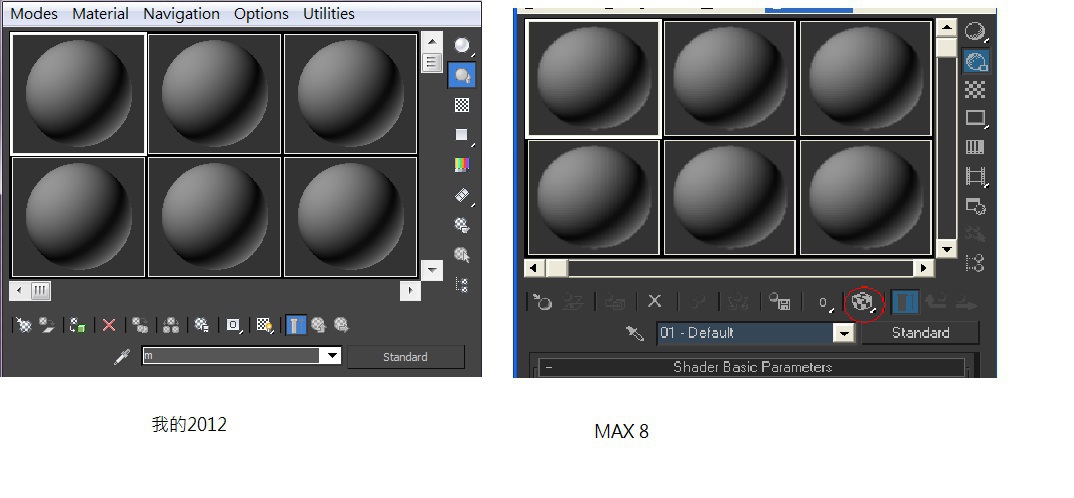Click the red X Reset Map icon

pyautogui.click(x=109, y=325)
